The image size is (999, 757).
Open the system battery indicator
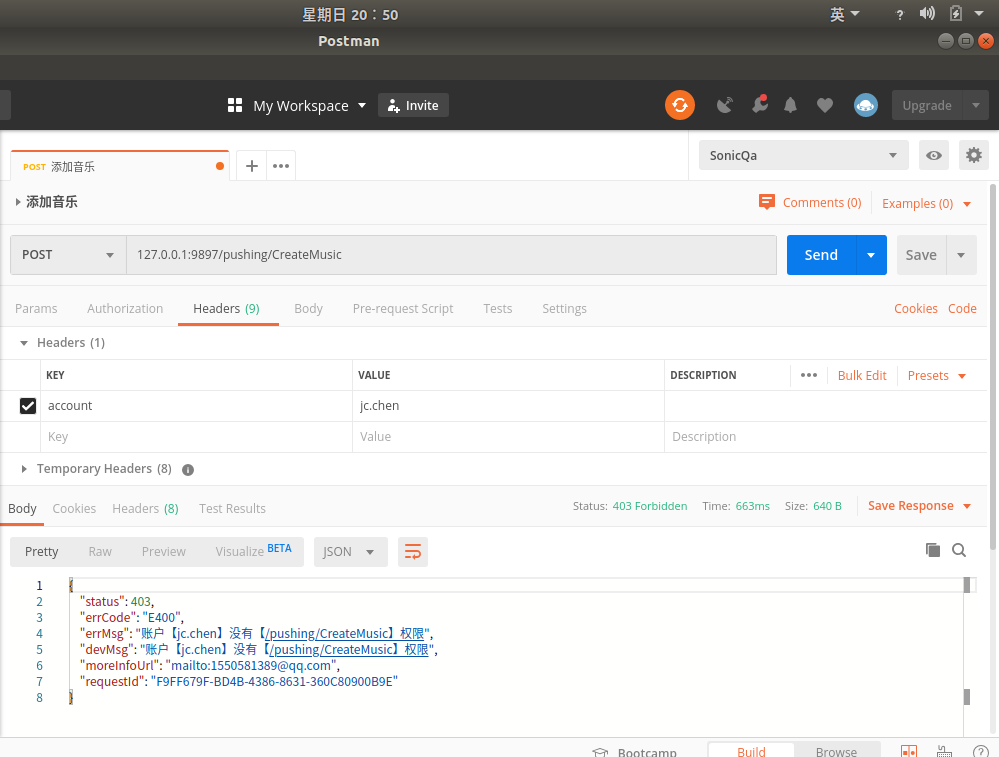tap(956, 13)
